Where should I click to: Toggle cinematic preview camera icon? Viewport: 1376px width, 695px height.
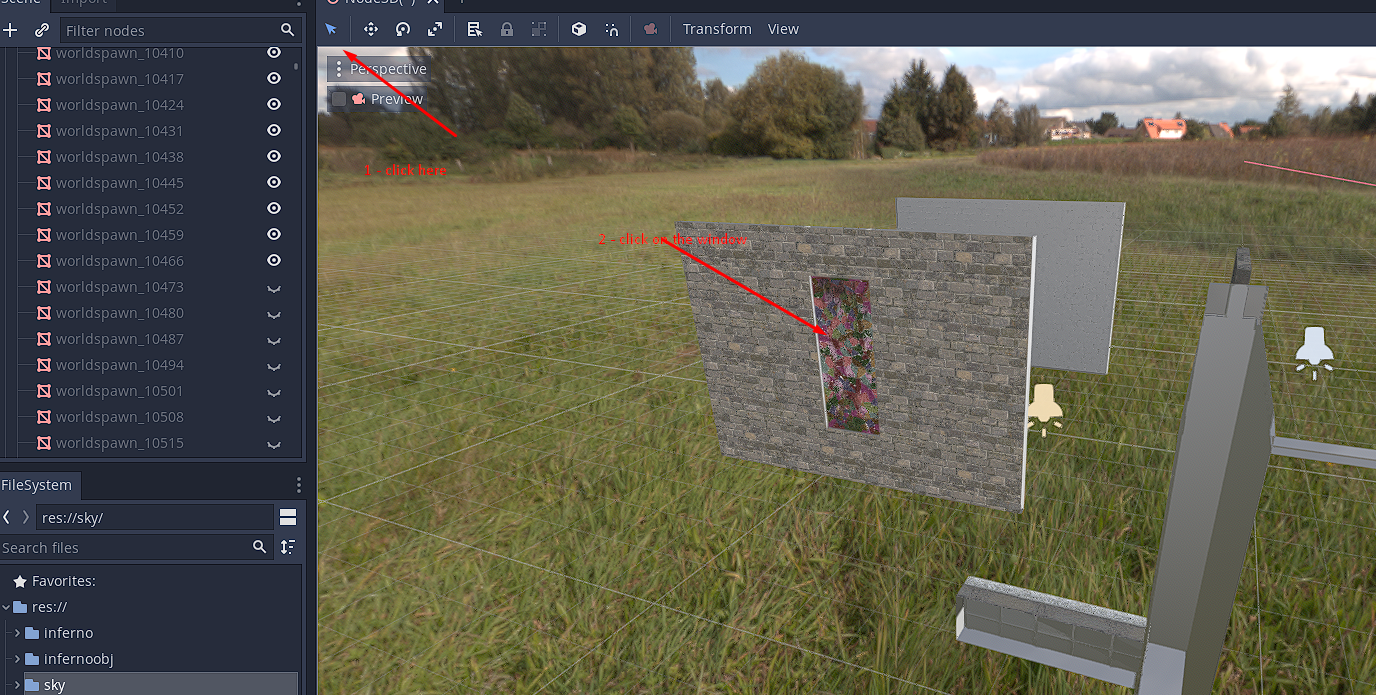650,29
